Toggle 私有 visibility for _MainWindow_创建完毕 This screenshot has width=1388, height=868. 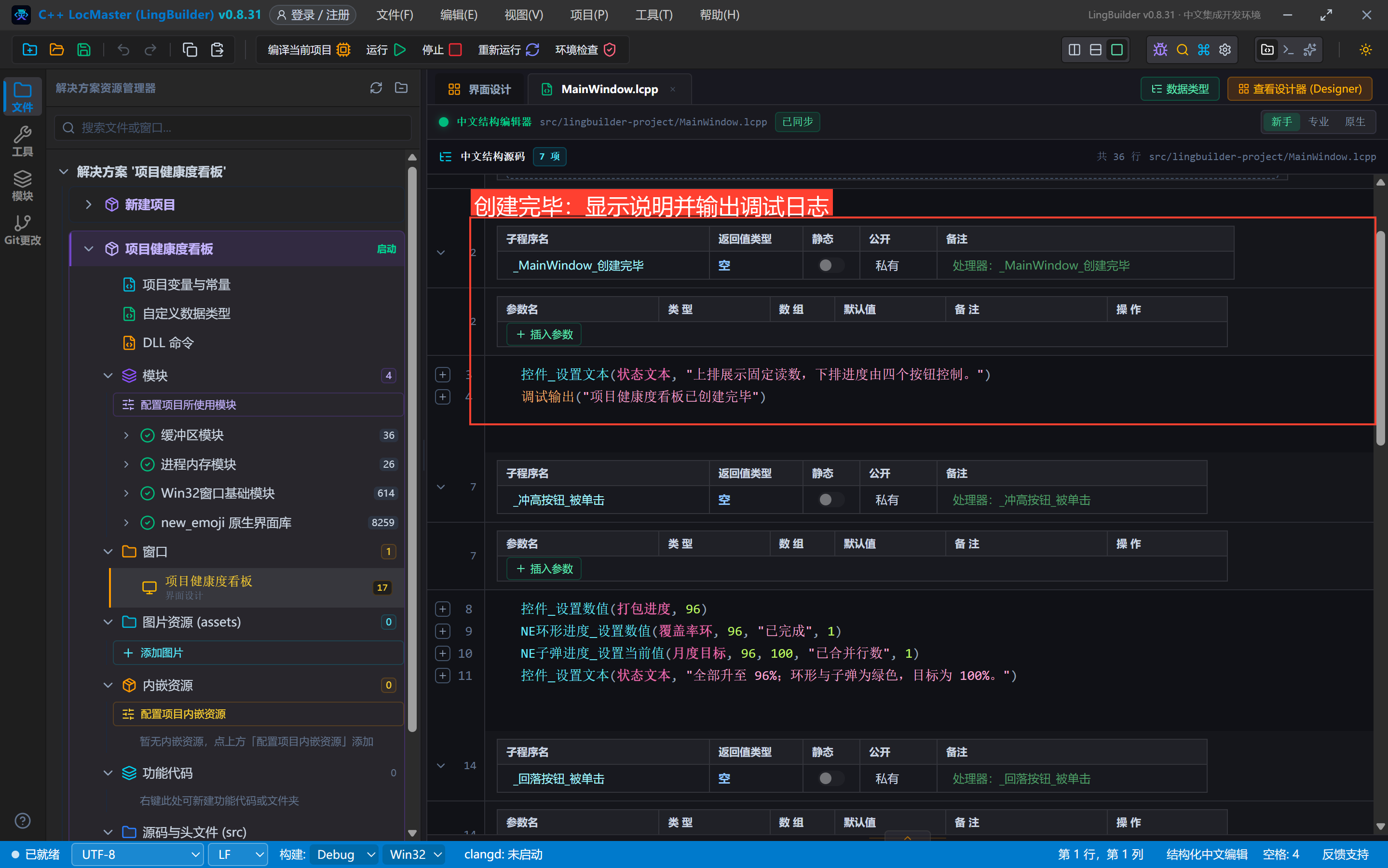click(x=887, y=266)
